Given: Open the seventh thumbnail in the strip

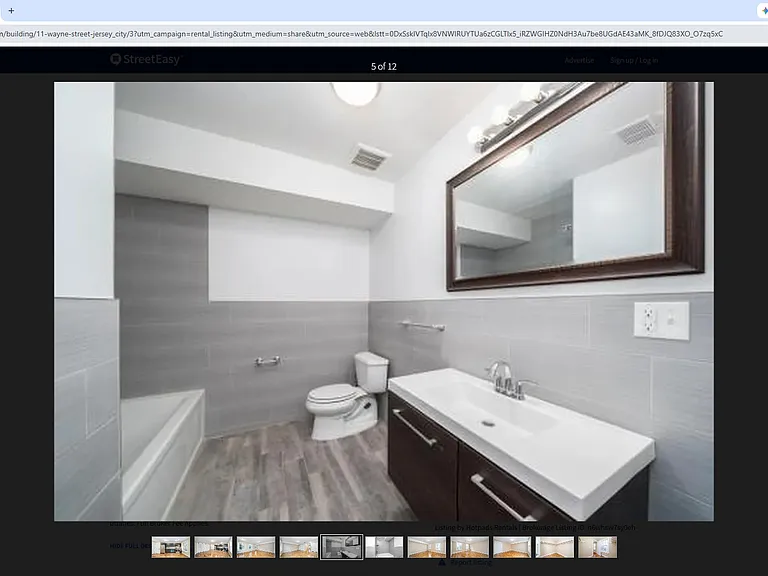Looking at the screenshot, I should (x=427, y=547).
